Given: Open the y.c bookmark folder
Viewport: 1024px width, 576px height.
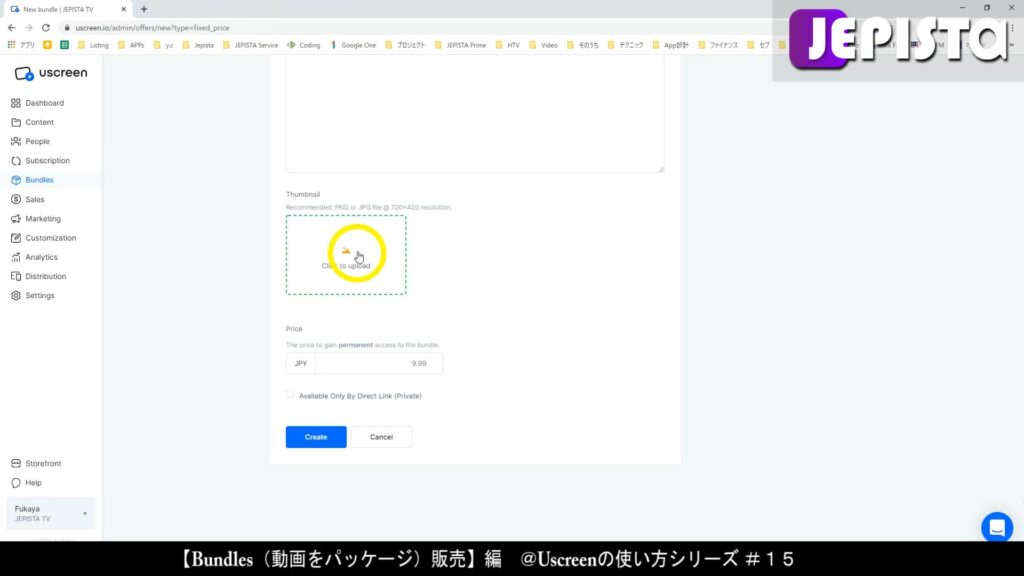Looking at the screenshot, I should click(163, 45).
